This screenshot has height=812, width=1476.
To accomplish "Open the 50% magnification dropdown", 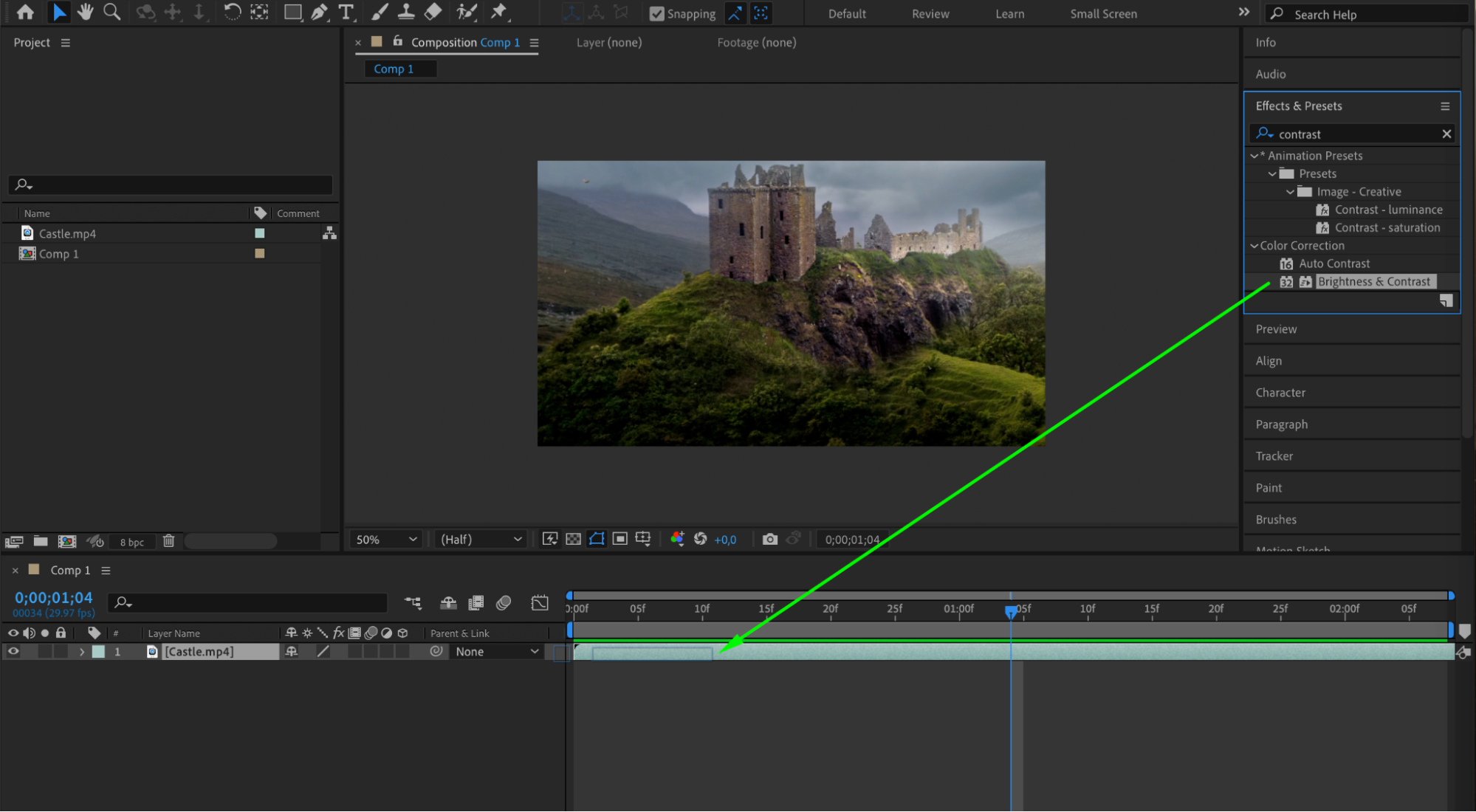I will (385, 540).
